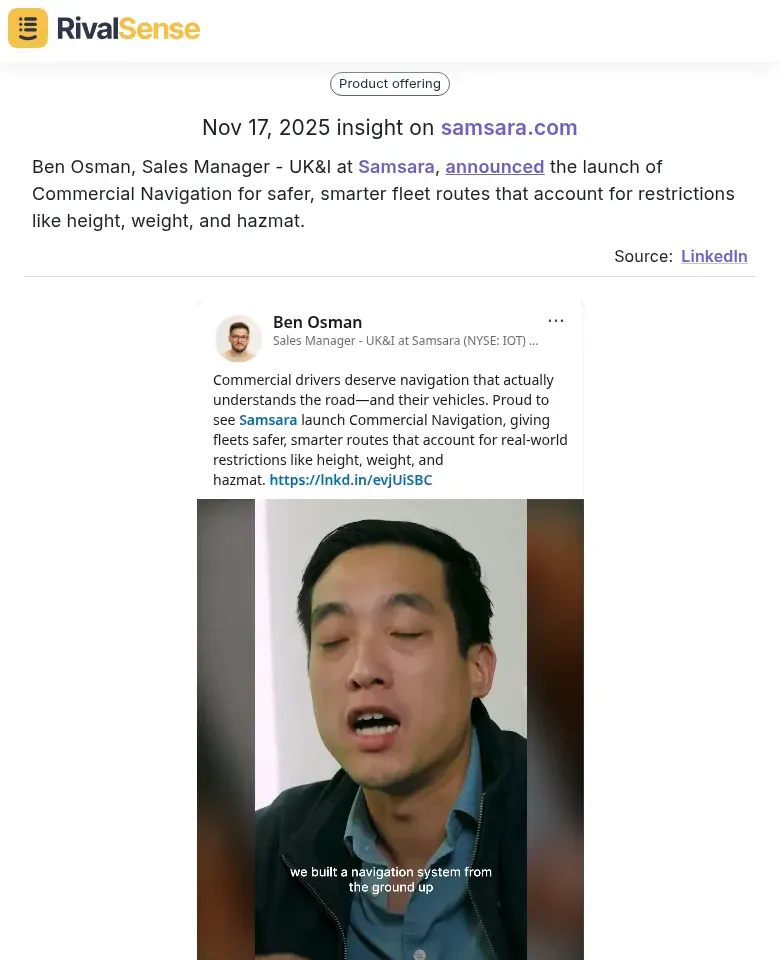Follow the Samsara mention inside the post

[x=268, y=420]
